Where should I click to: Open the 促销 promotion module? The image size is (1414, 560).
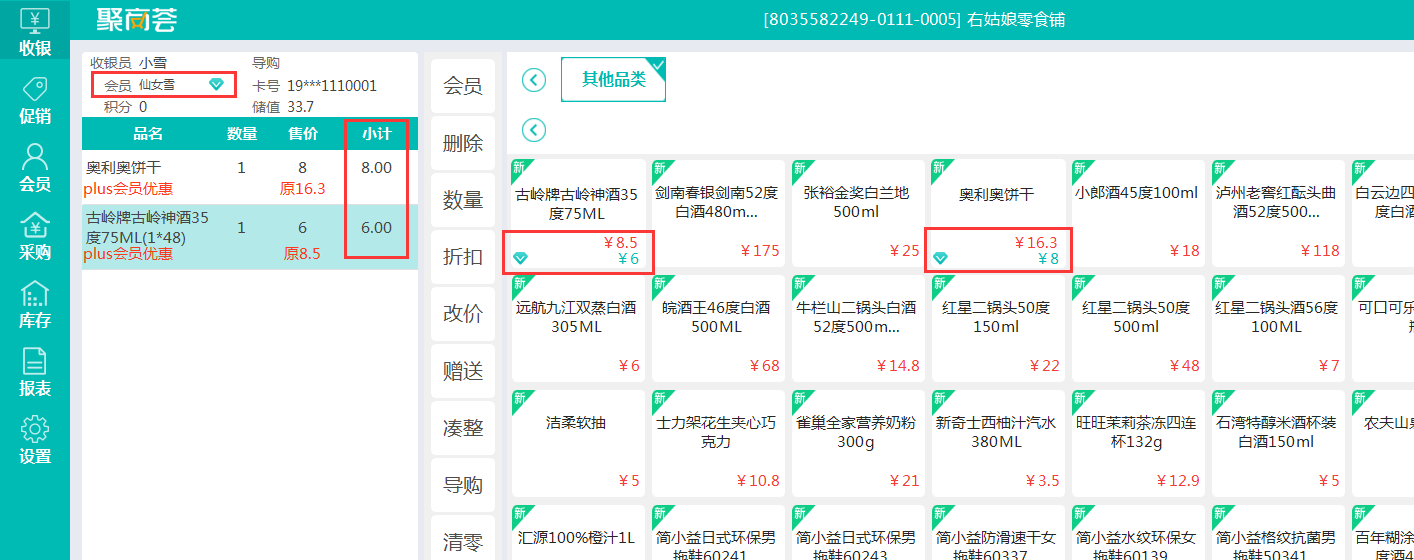pos(35,101)
